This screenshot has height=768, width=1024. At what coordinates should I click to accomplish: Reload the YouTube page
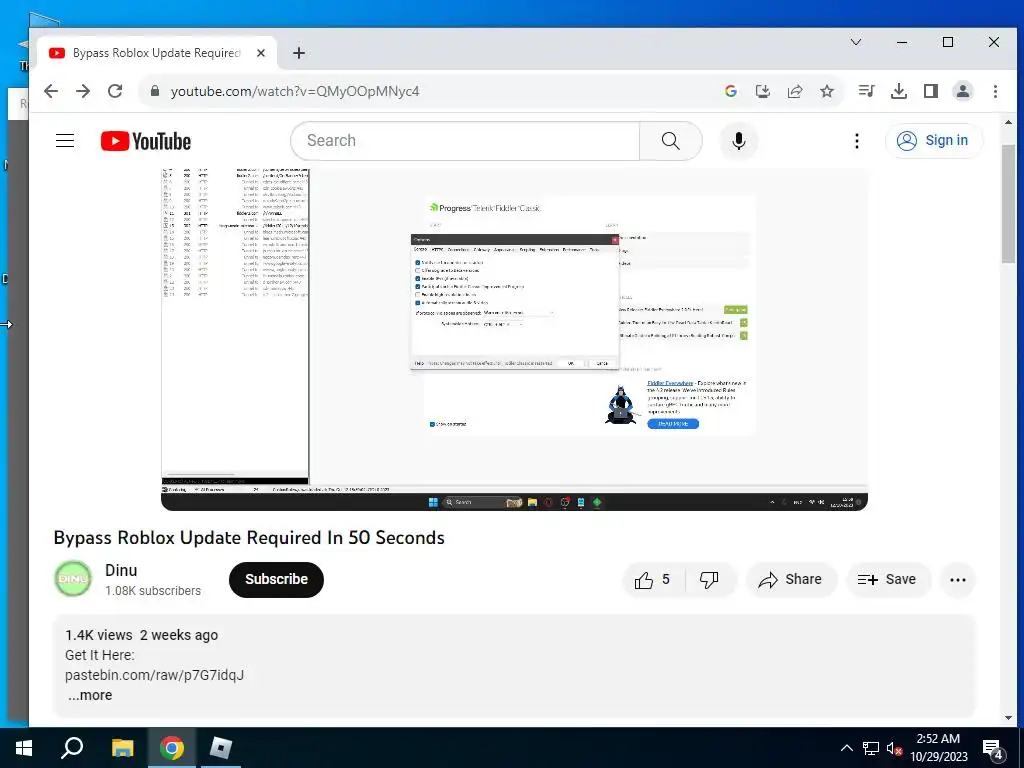point(115,91)
